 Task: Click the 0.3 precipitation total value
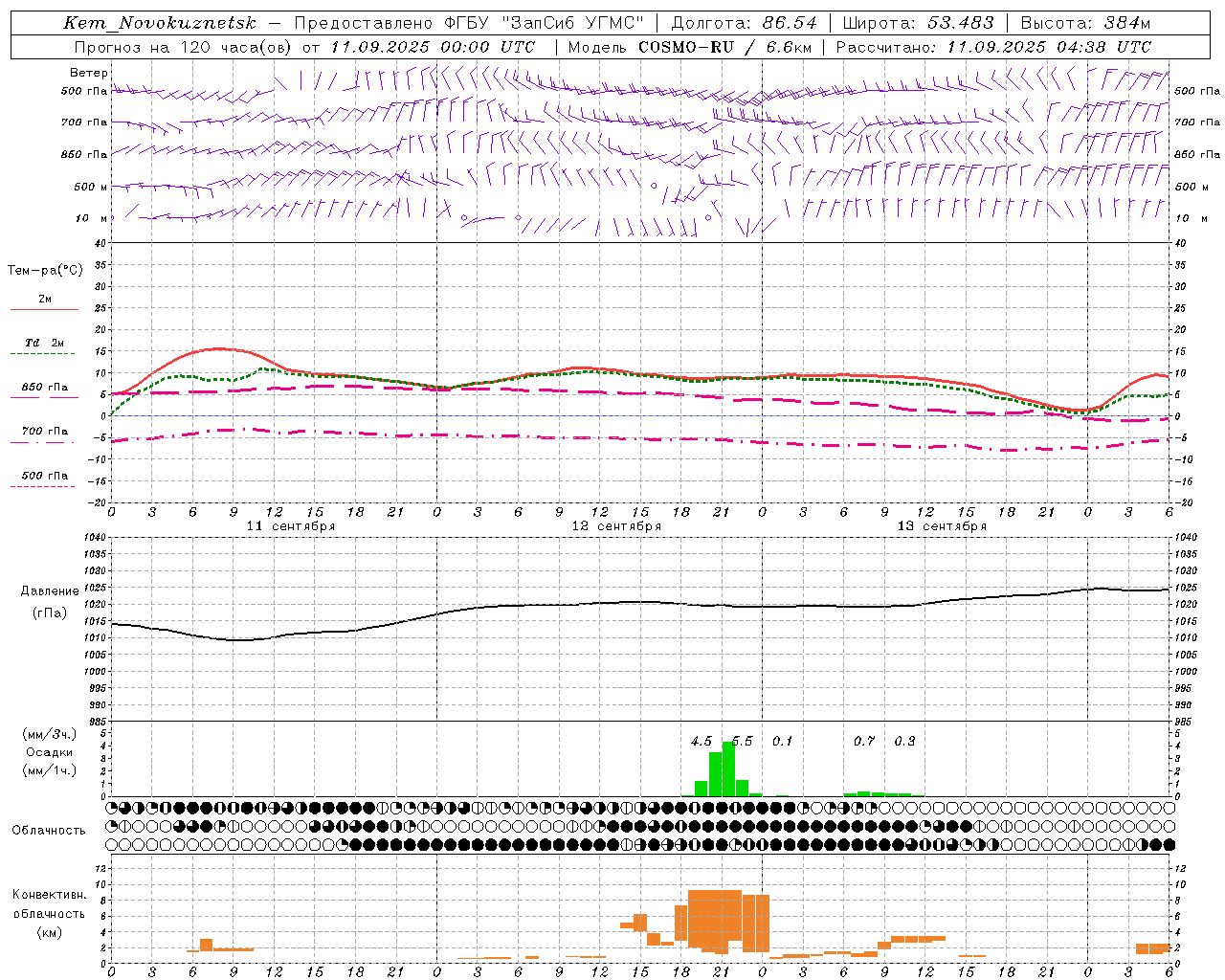pos(904,742)
